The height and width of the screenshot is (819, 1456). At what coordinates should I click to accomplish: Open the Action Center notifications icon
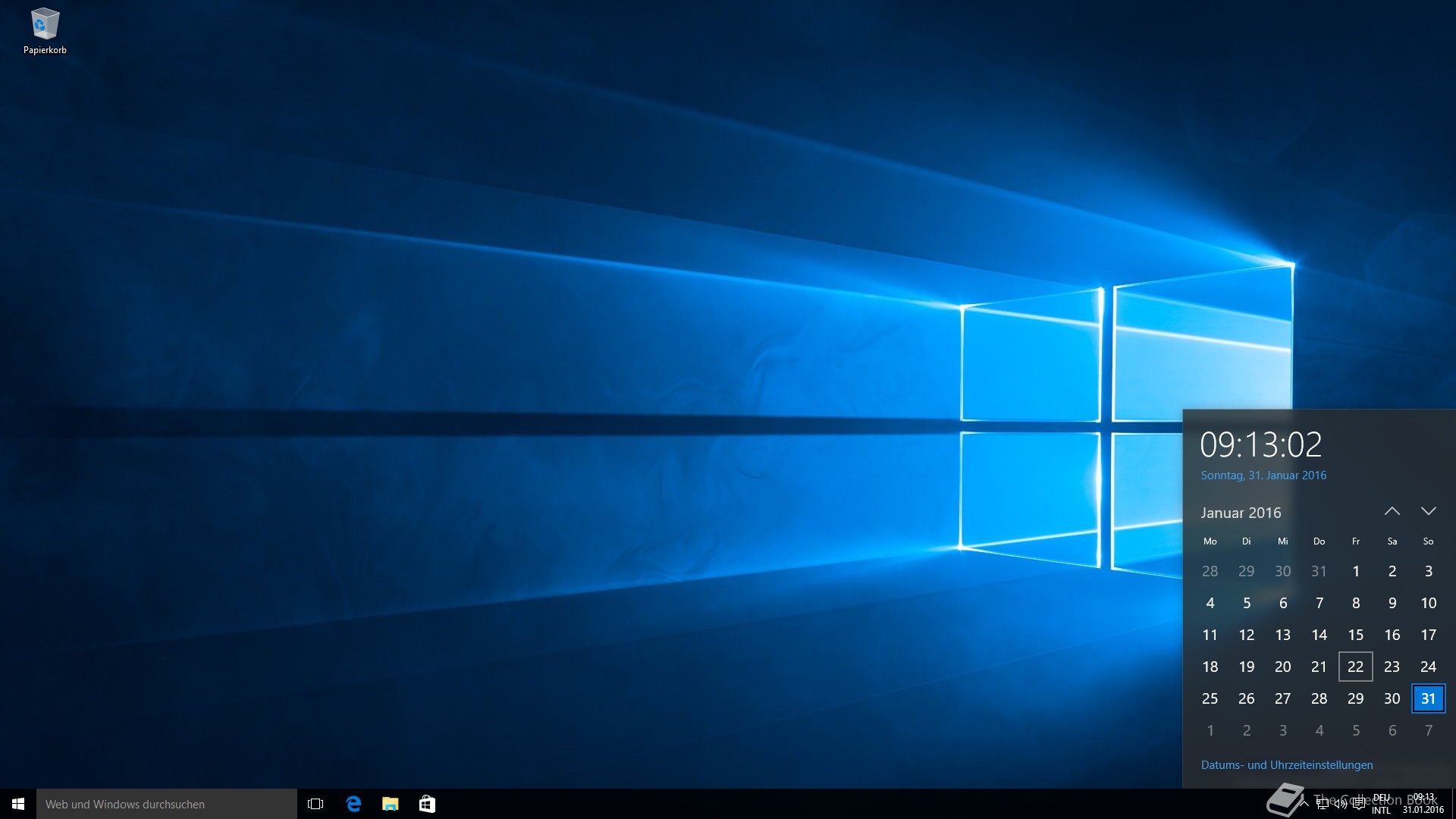1359,804
